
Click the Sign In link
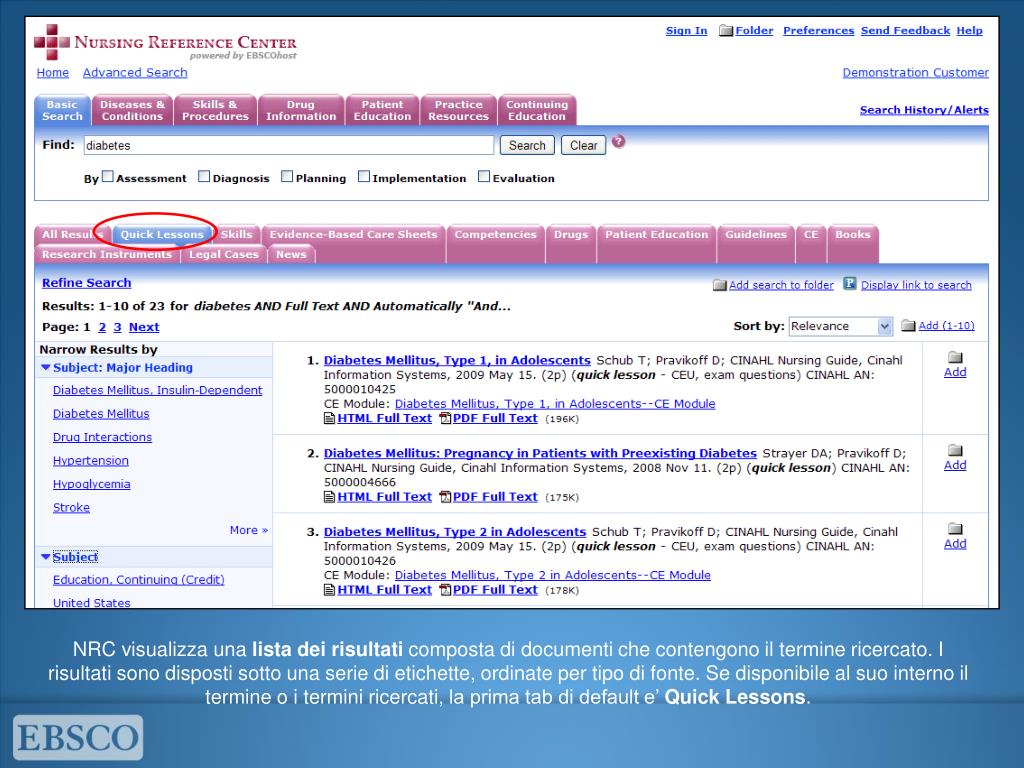pyautogui.click(x=686, y=31)
